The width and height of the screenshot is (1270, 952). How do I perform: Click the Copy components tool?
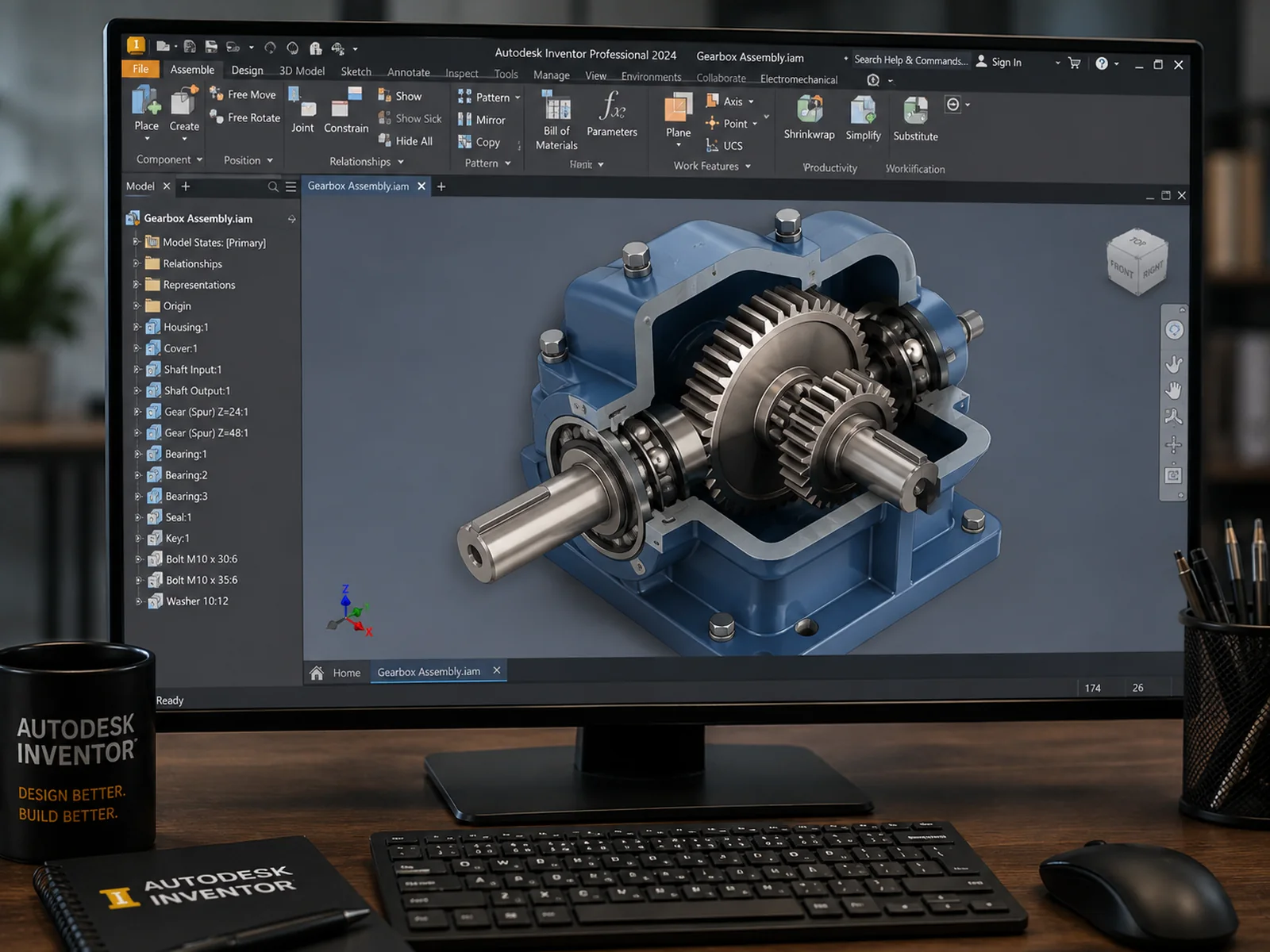pos(479,142)
